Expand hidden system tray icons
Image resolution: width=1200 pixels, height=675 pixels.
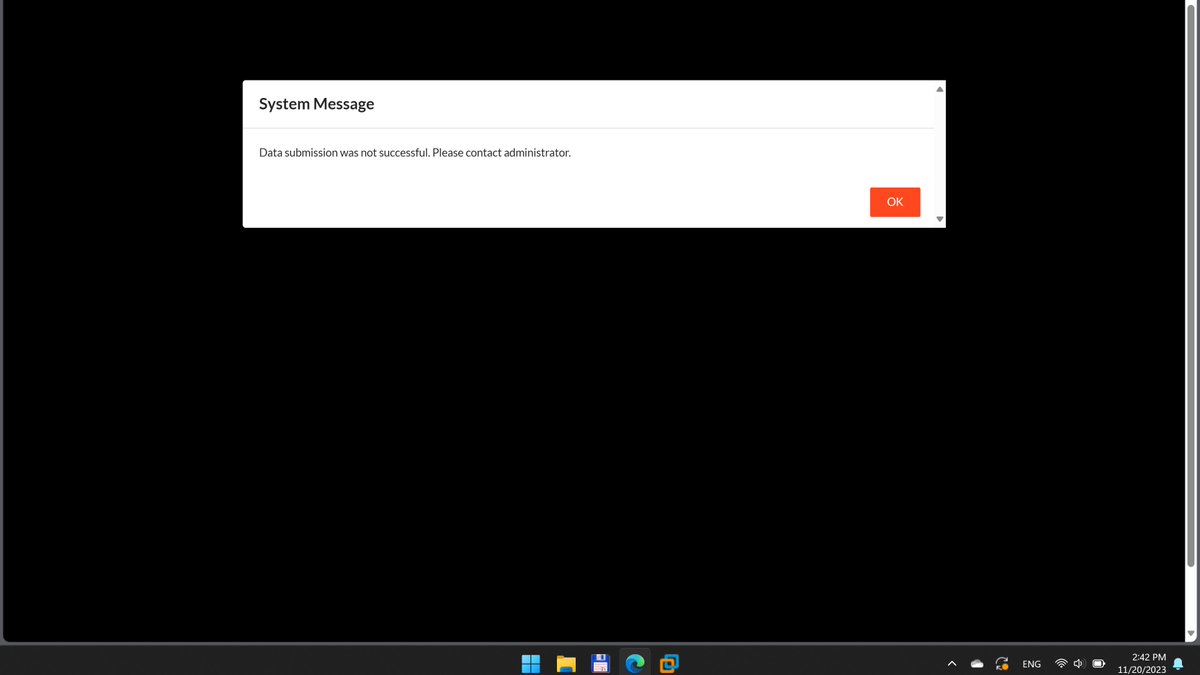[x=952, y=663]
